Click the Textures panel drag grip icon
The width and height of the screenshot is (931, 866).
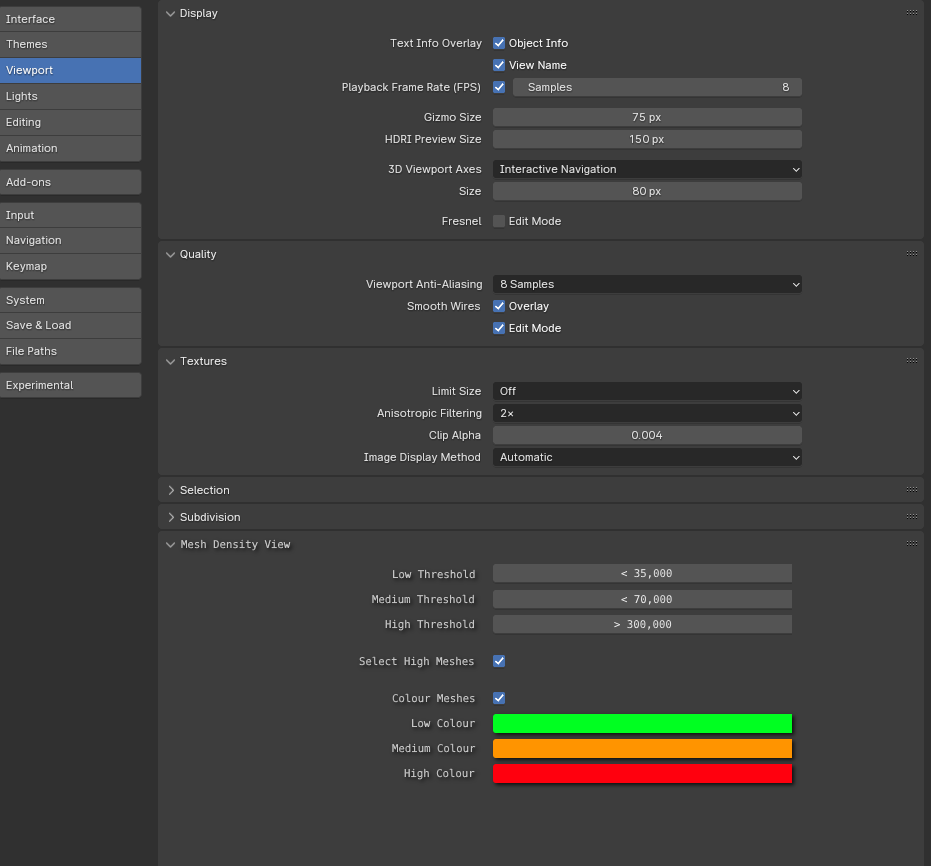[x=912, y=360]
